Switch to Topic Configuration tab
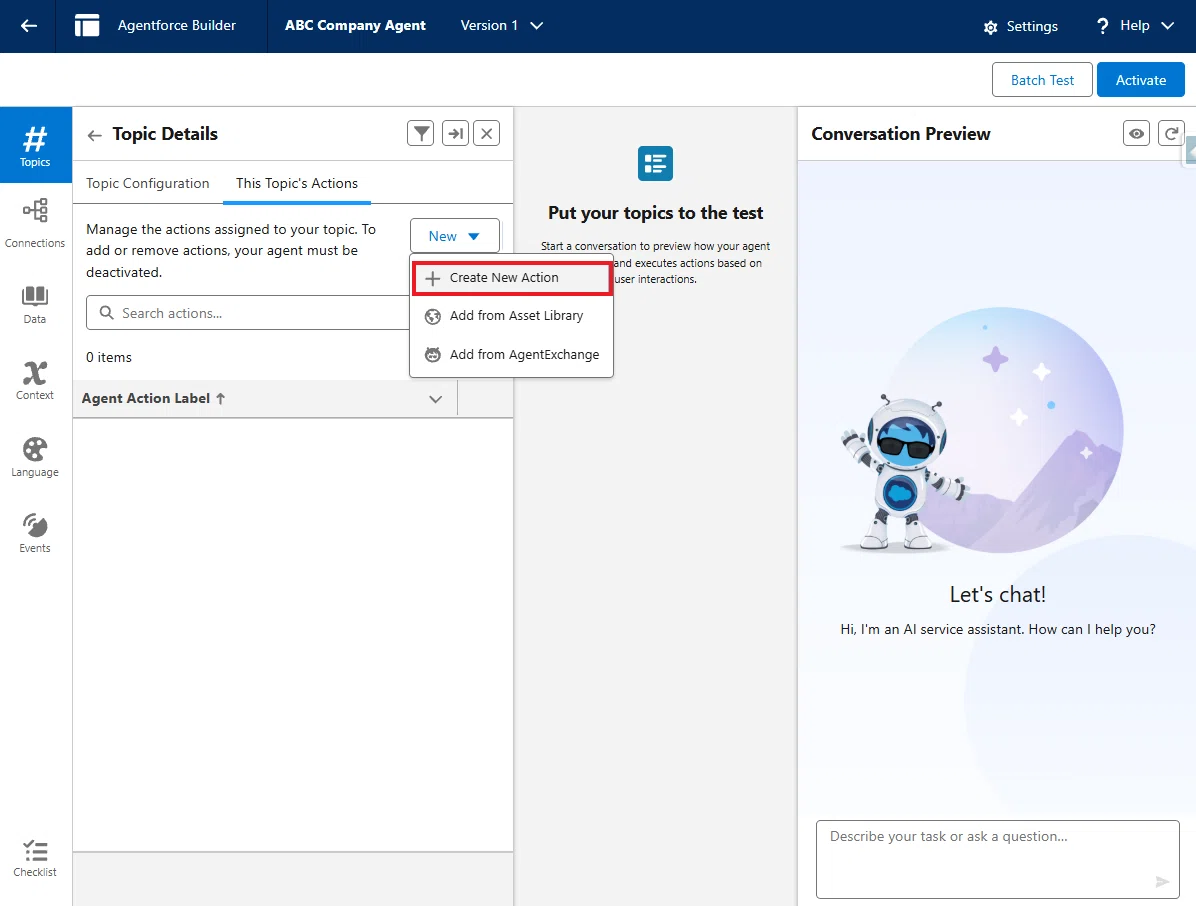This screenshot has width=1196, height=906. (147, 183)
